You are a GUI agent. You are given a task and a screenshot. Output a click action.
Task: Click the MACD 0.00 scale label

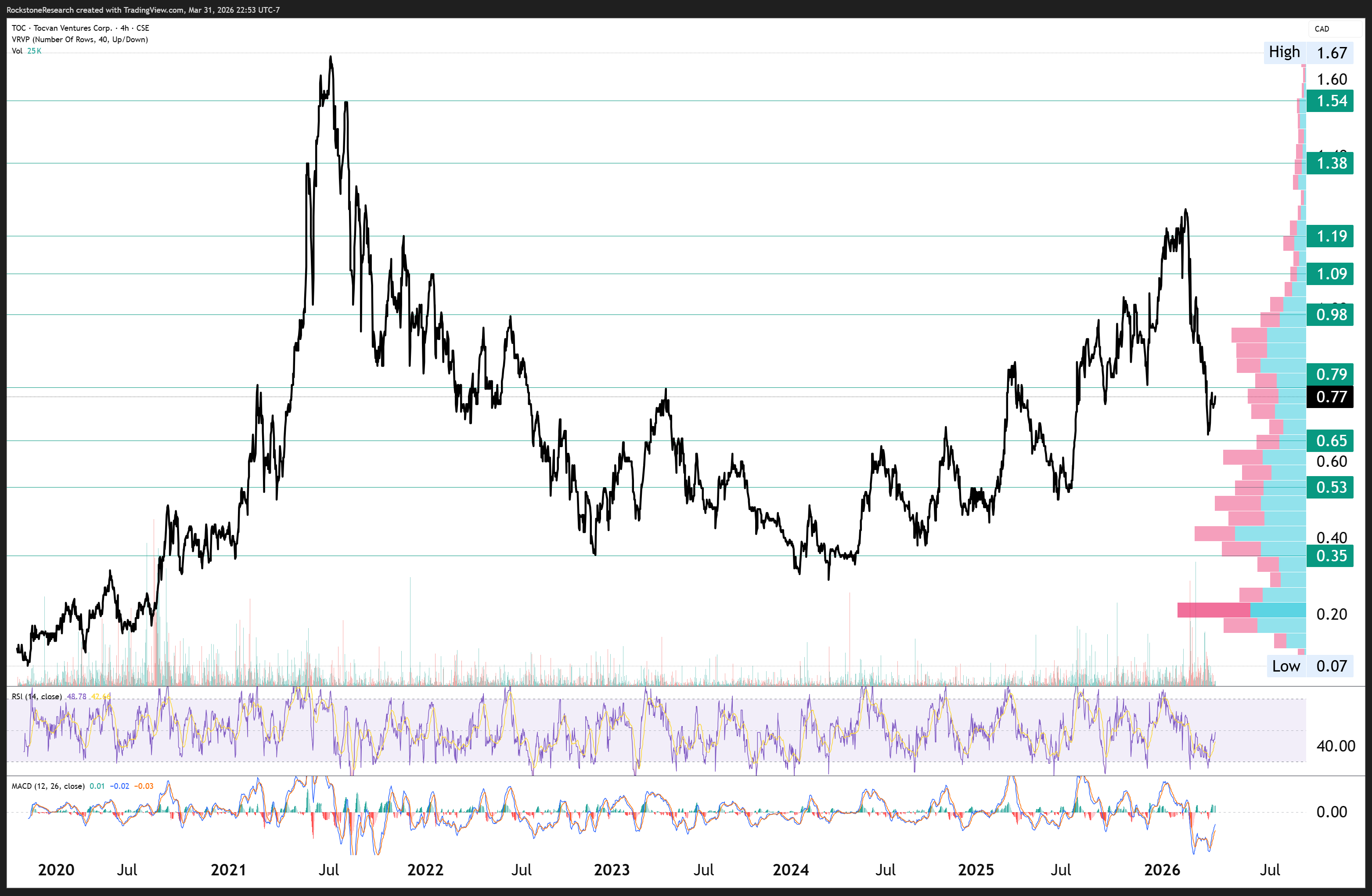click(1331, 812)
